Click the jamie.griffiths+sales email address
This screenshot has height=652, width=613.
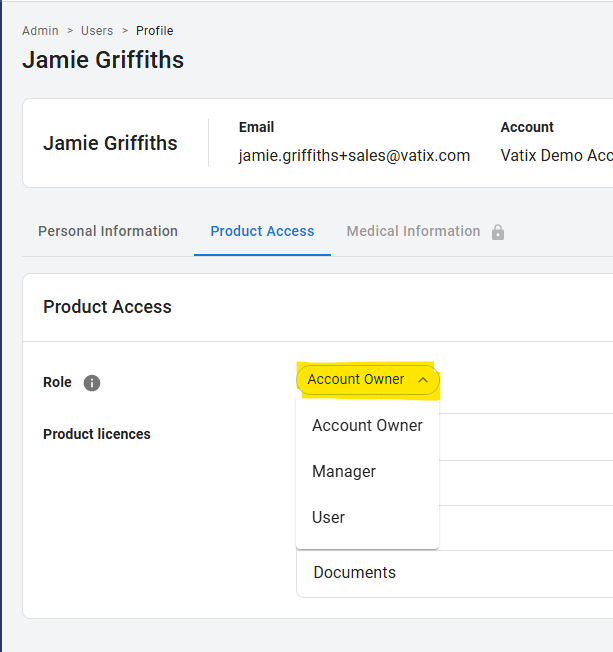coord(354,155)
